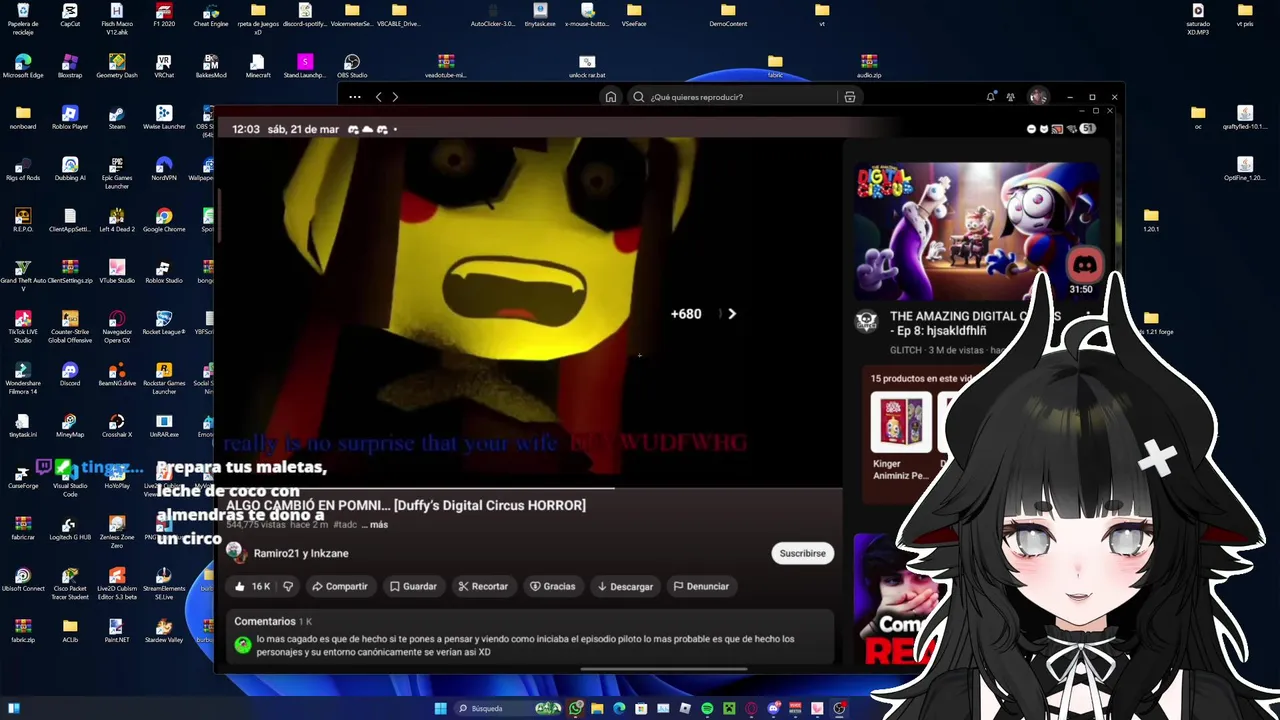Open the three-dots menu in back window
1280x720 pixels.
[355, 97]
